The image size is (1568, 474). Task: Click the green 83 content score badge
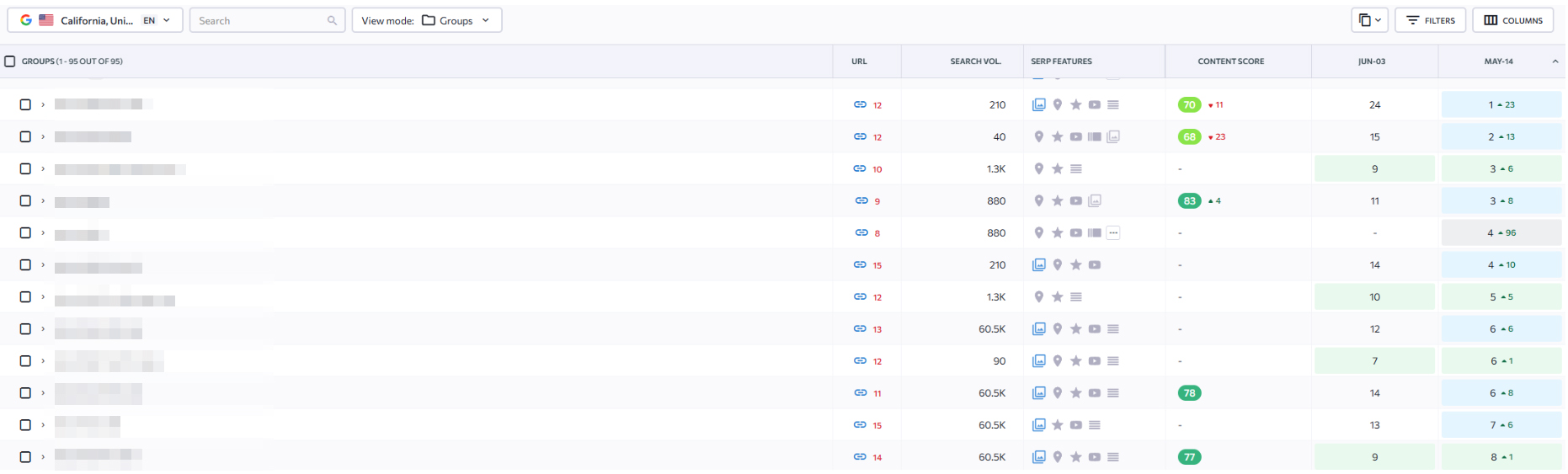[x=1189, y=201]
